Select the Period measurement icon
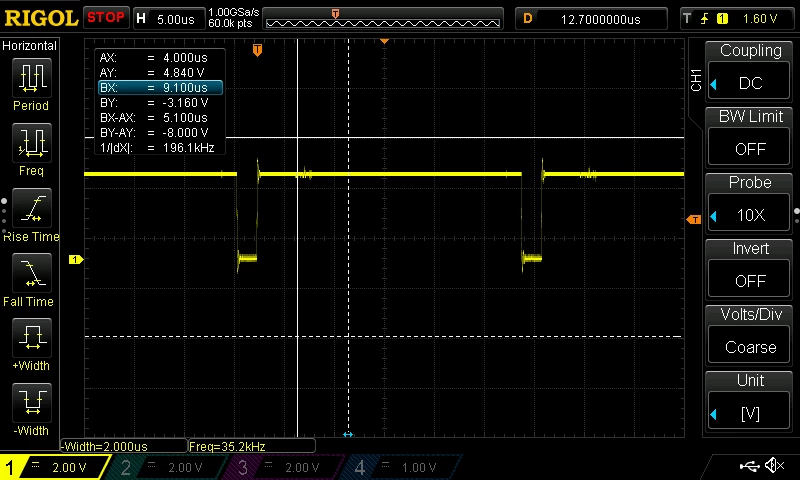This screenshot has width=800, height=480. click(32, 78)
